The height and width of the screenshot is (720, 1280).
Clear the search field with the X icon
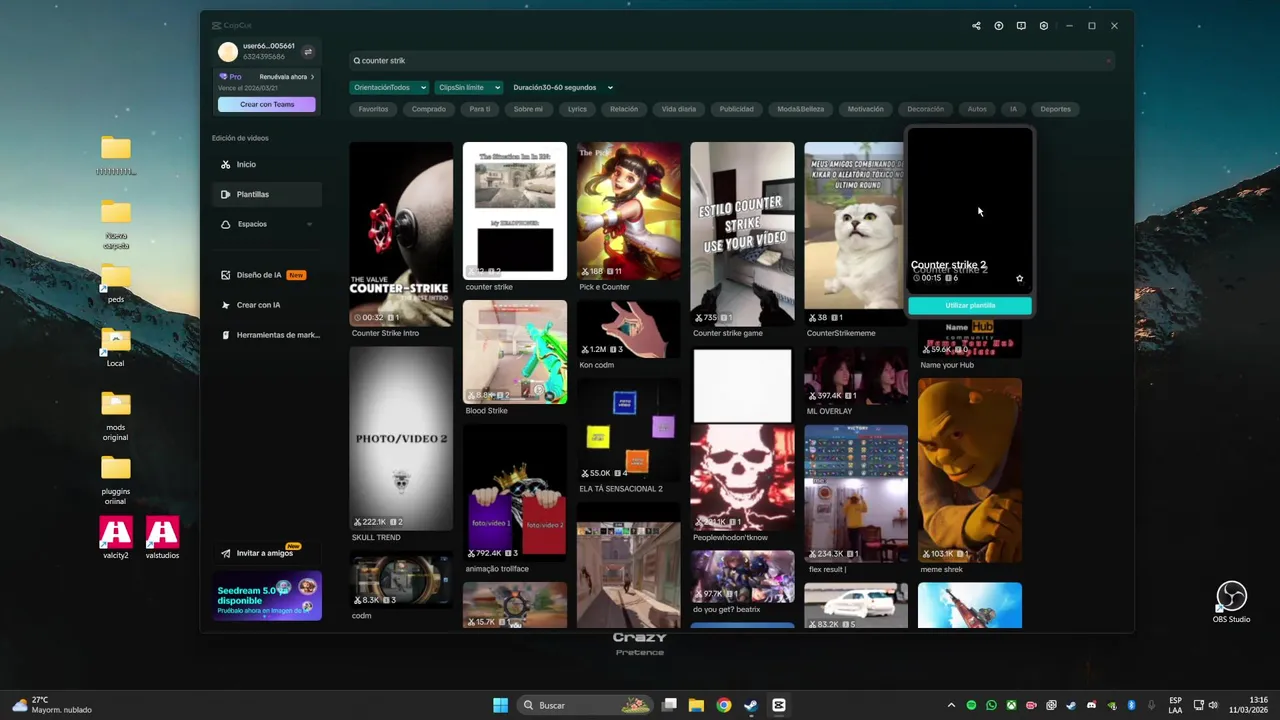coord(1108,61)
